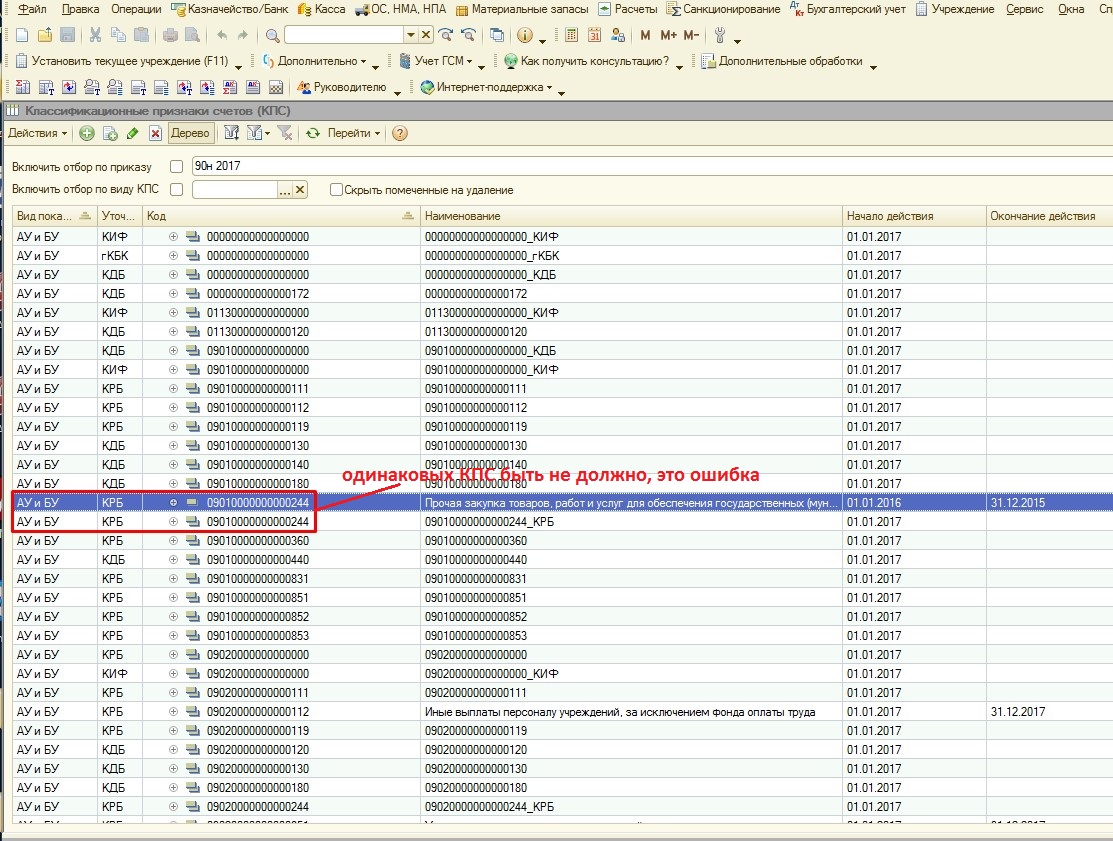Enable 'Включить отбор по виду КПС' checkbox
The width and height of the screenshot is (1113, 841).
[x=177, y=189]
